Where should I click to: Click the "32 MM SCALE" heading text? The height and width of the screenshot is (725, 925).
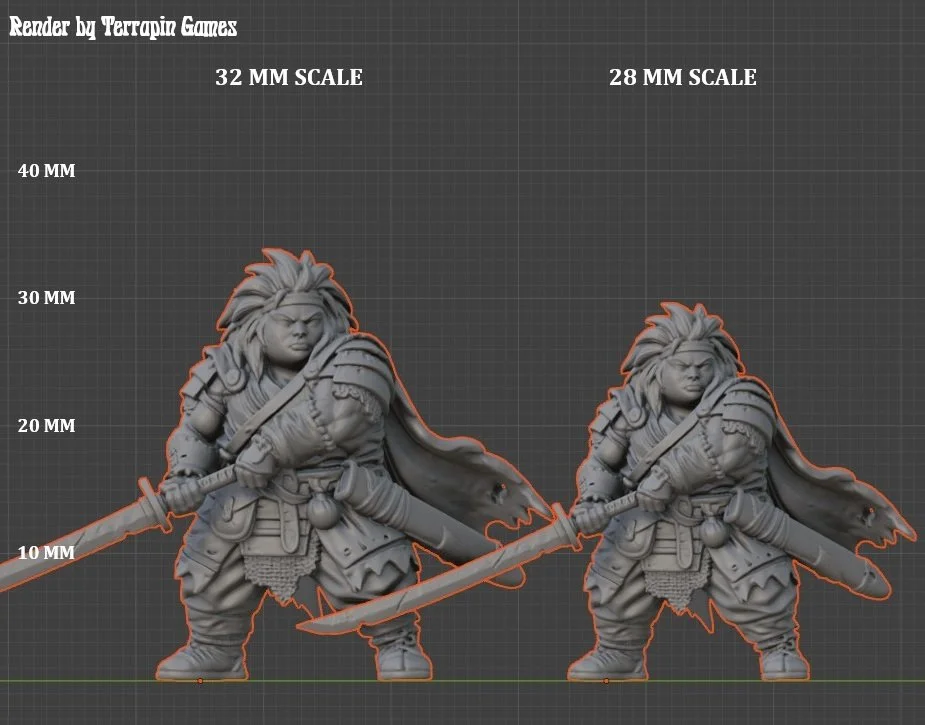tap(288, 77)
